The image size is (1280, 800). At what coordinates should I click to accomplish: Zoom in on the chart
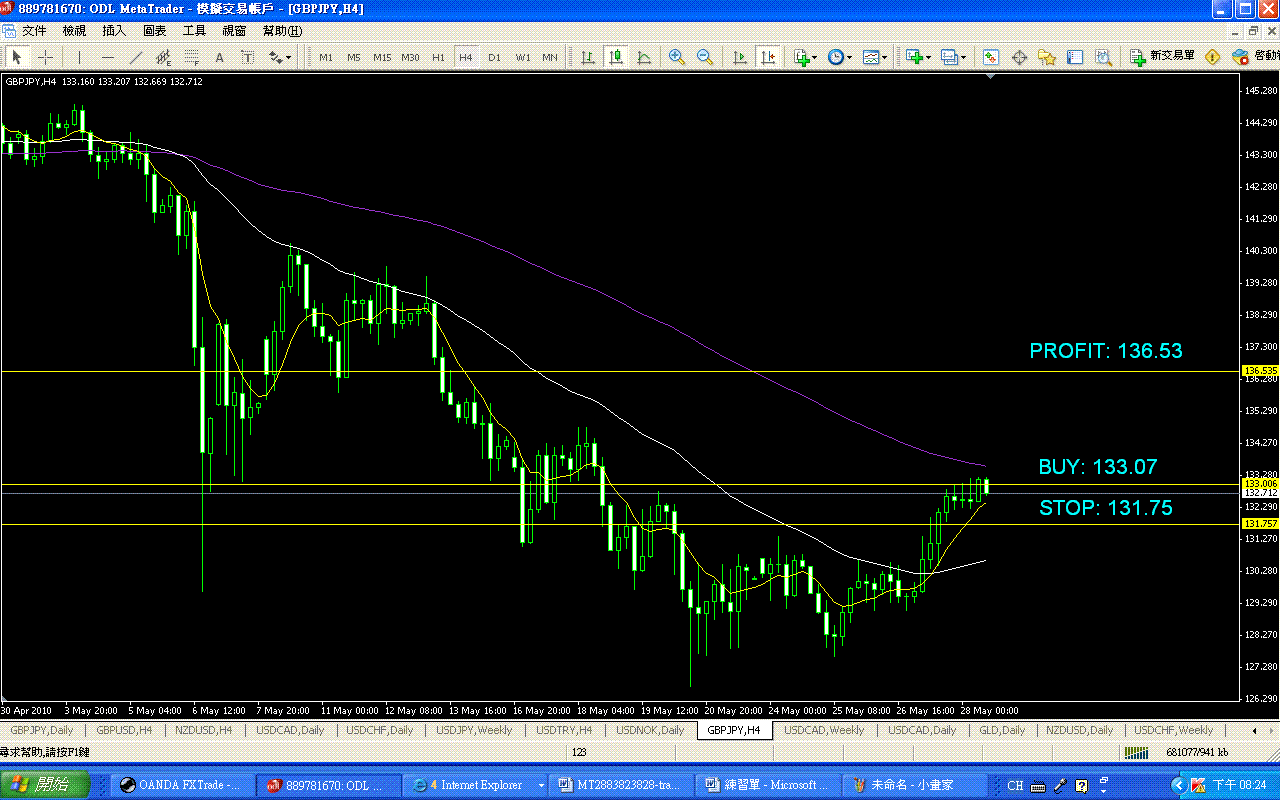point(675,57)
